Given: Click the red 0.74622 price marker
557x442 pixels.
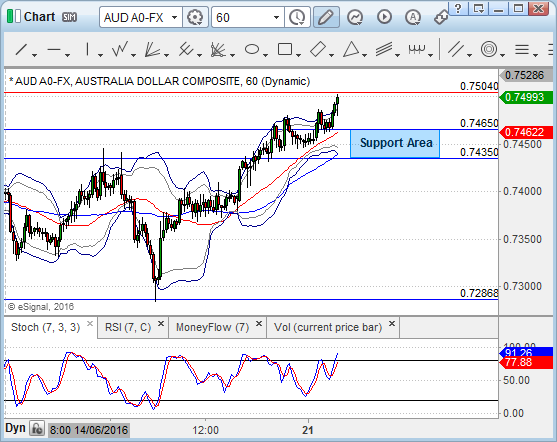Looking at the screenshot, I should [x=526, y=132].
